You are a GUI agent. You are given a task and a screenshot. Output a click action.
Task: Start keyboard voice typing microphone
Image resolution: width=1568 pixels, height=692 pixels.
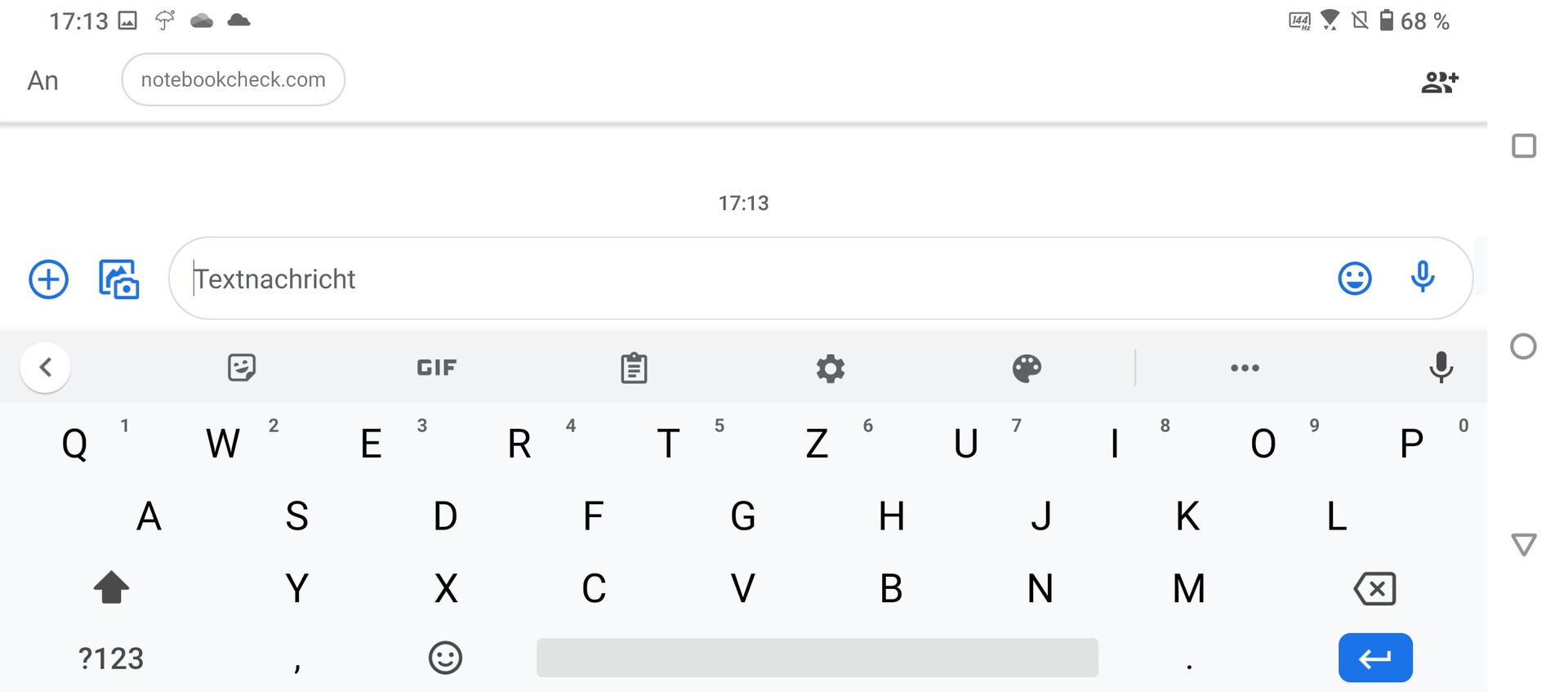1441,368
